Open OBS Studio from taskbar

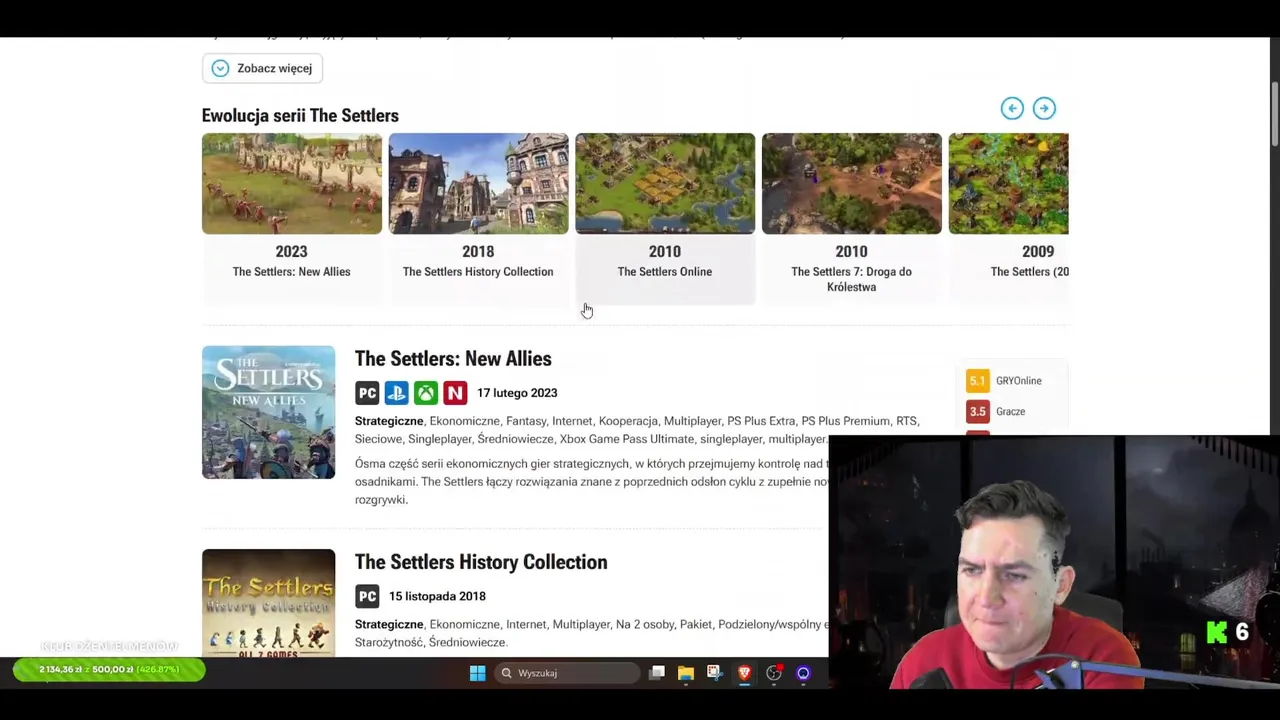tap(774, 673)
